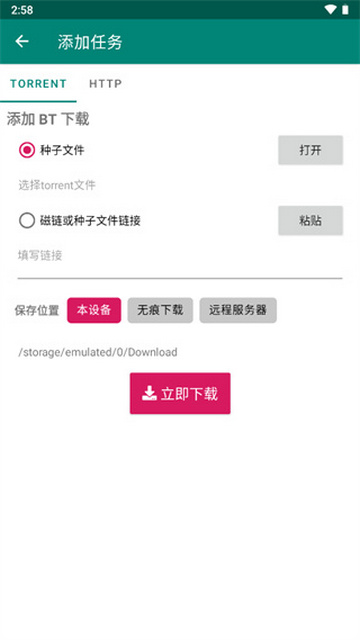
Task: Tap the clock showing 2:58
Action: tap(22, 10)
